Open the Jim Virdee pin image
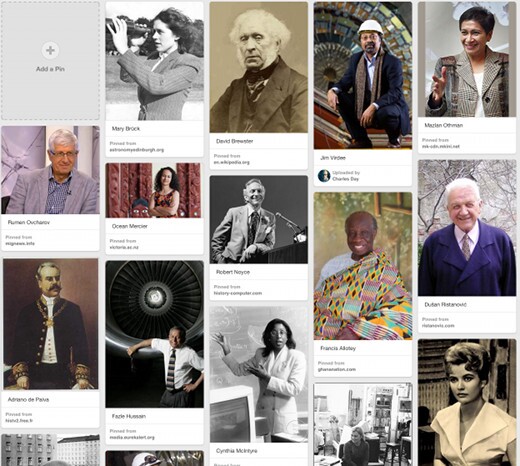520x466 pixels. [x=363, y=76]
